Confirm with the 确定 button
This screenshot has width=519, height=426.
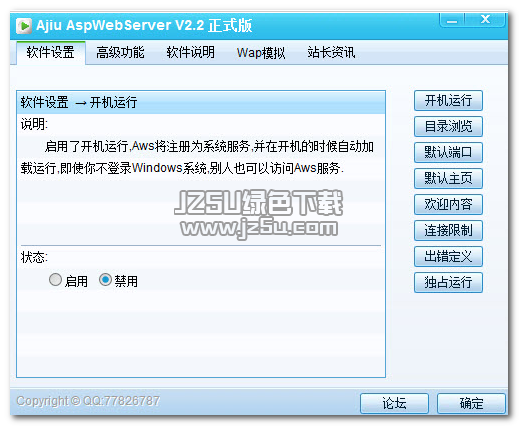coord(471,403)
